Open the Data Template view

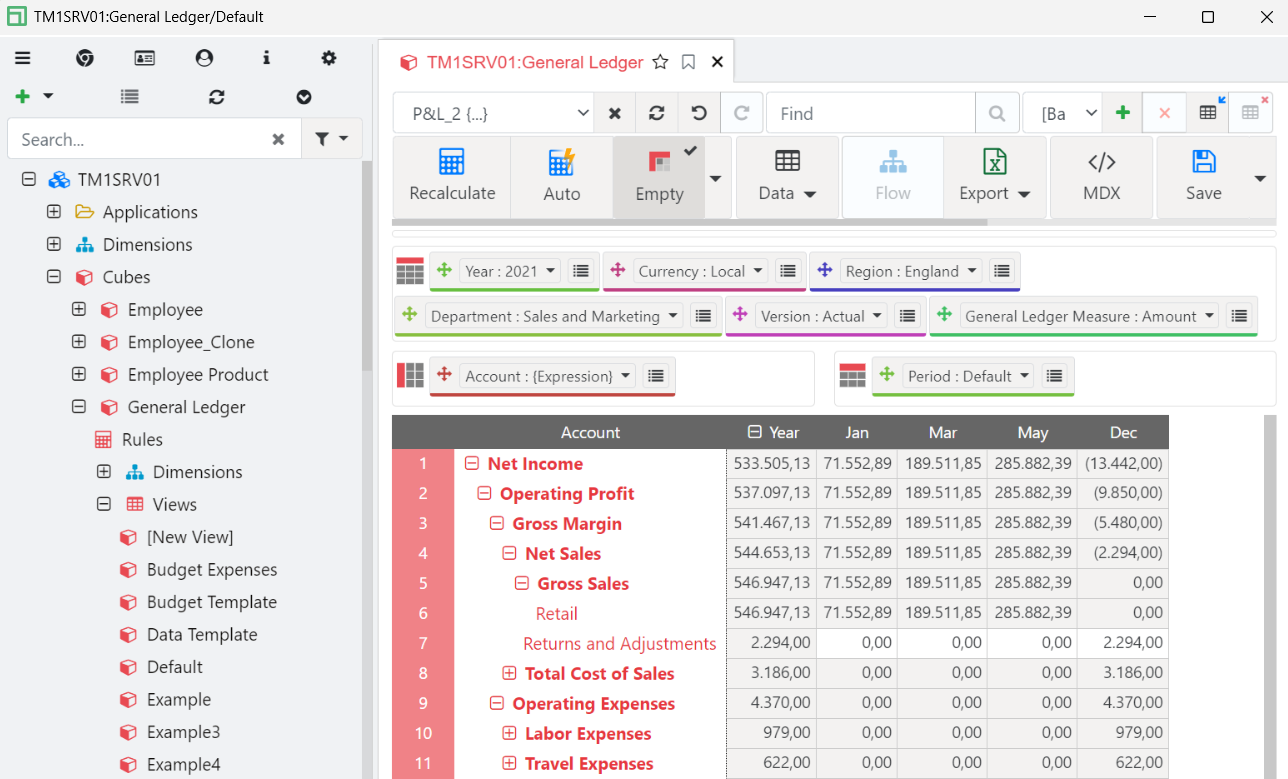pyautogui.click(x=202, y=635)
